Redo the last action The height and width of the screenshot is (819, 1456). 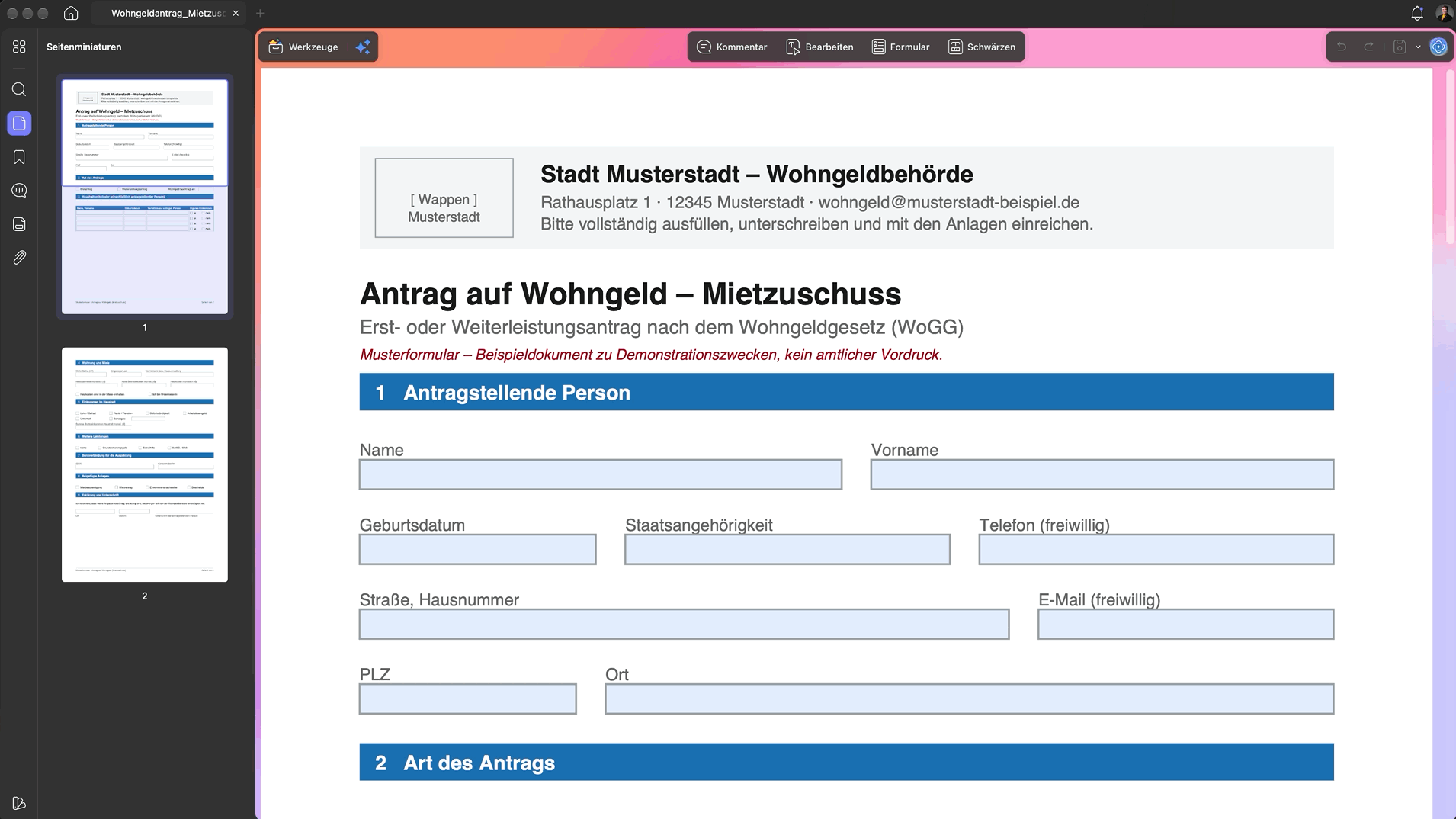[x=1369, y=47]
